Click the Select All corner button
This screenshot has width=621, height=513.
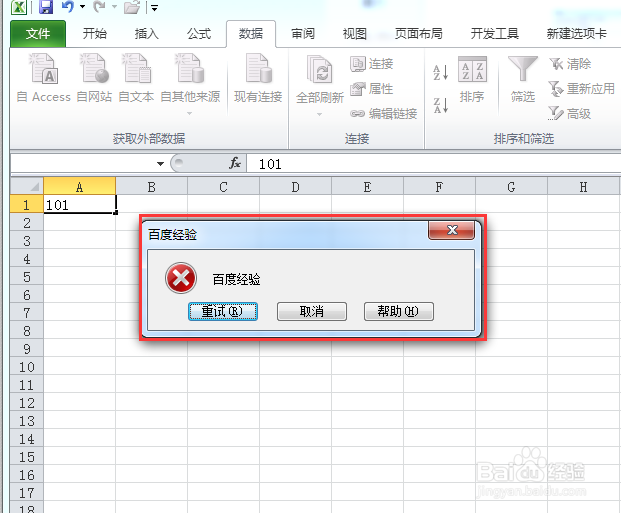click(x=27, y=186)
